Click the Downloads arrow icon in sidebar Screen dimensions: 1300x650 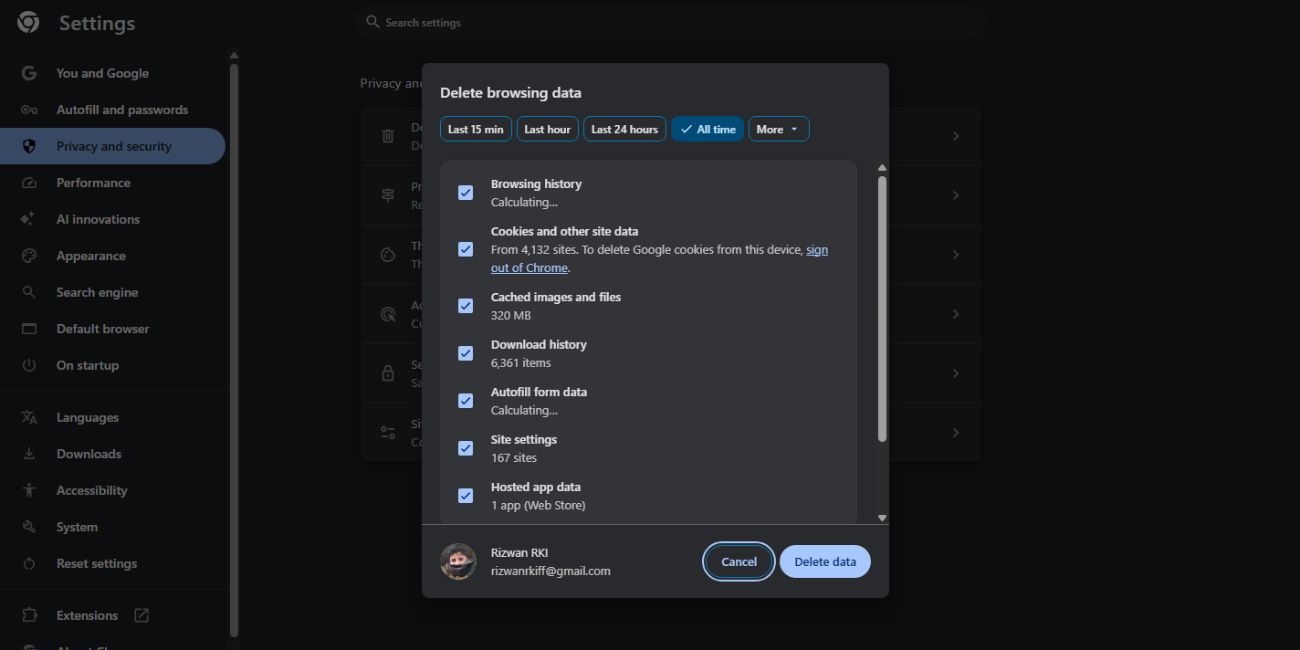(x=29, y=453)
